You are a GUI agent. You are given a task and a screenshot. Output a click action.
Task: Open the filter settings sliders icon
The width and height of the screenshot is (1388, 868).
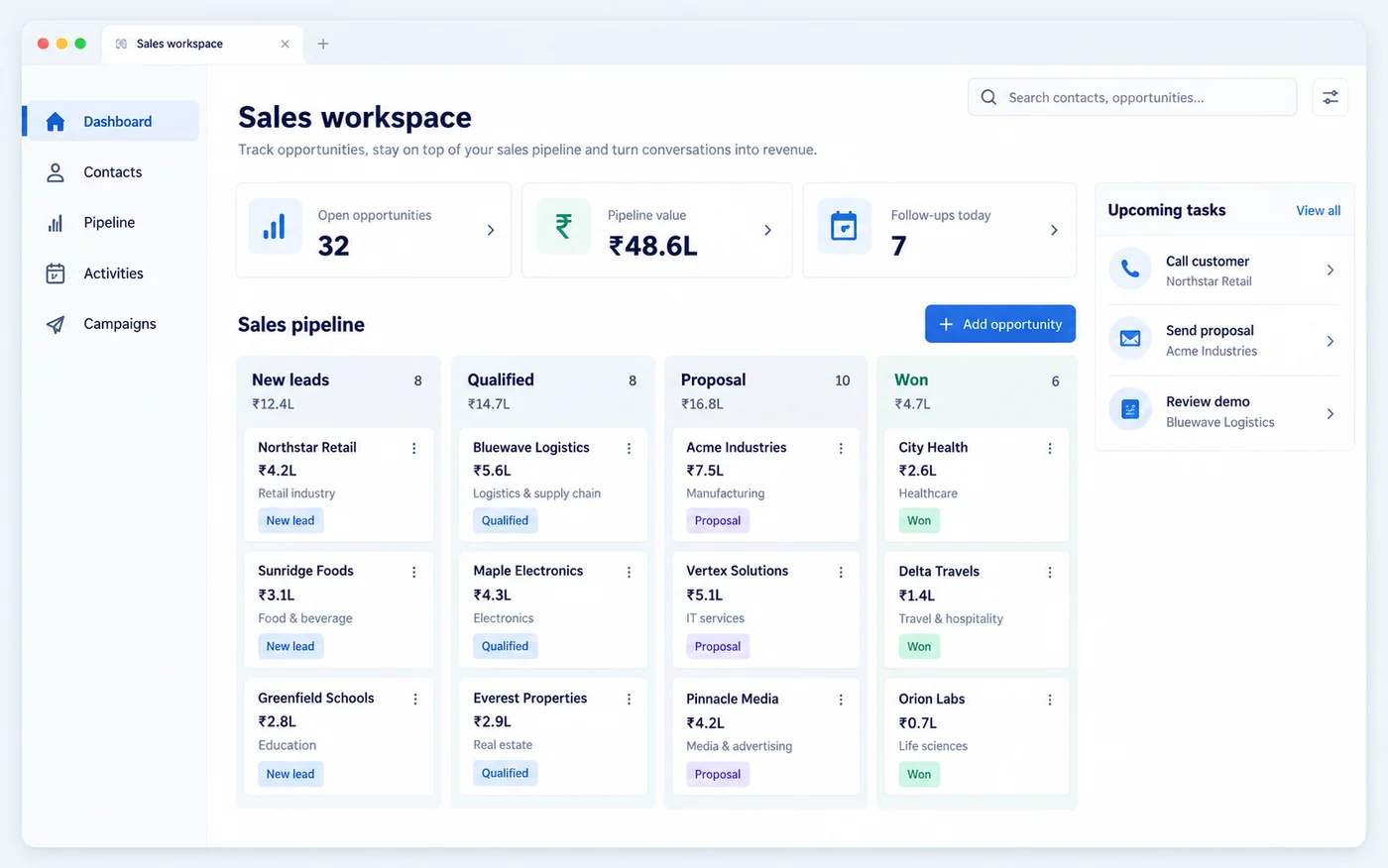pyautogui.click(x=1330, y=97)
